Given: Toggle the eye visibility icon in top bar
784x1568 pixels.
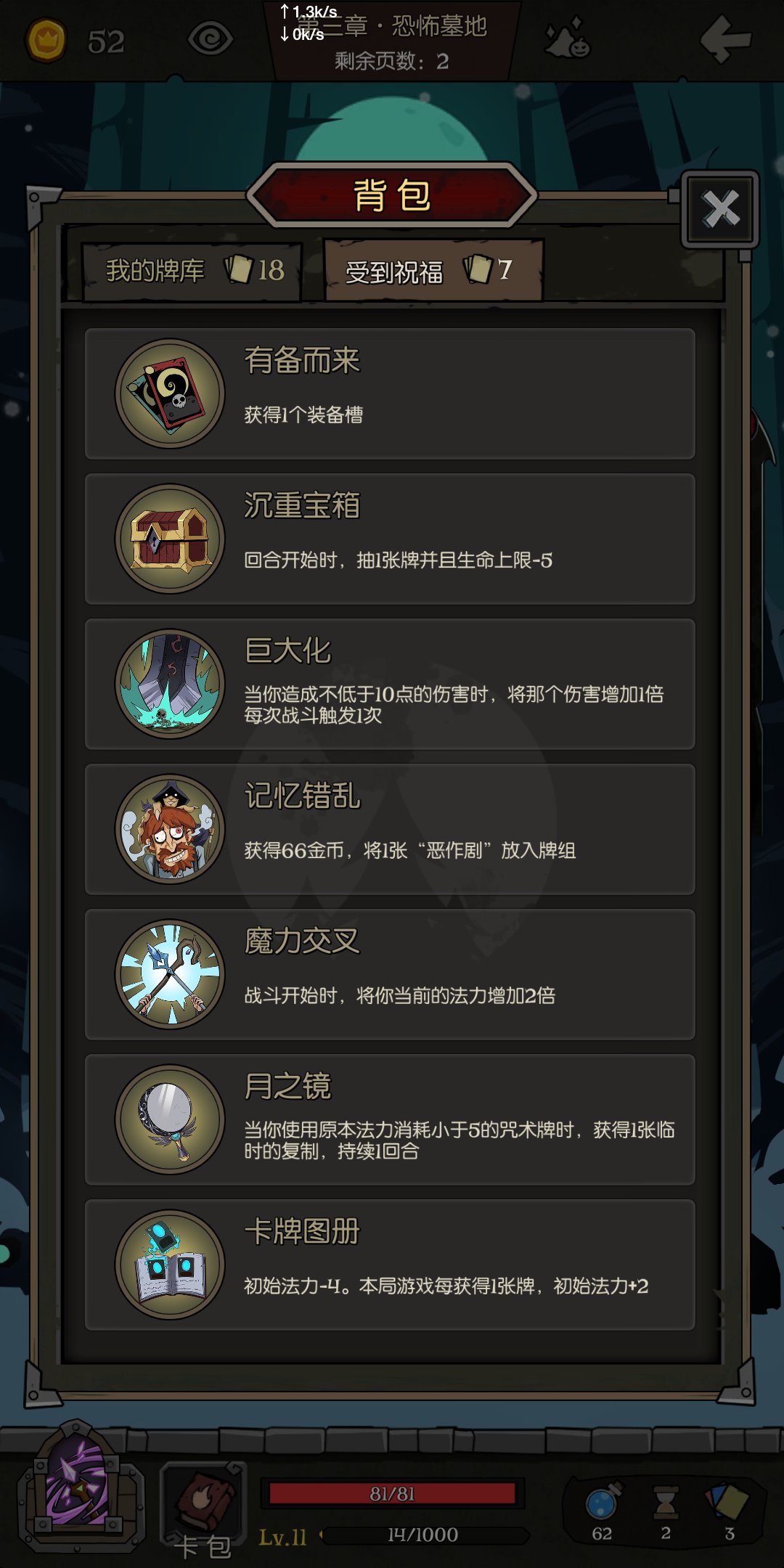Looking at the screenshot, I should pos(211,39).
